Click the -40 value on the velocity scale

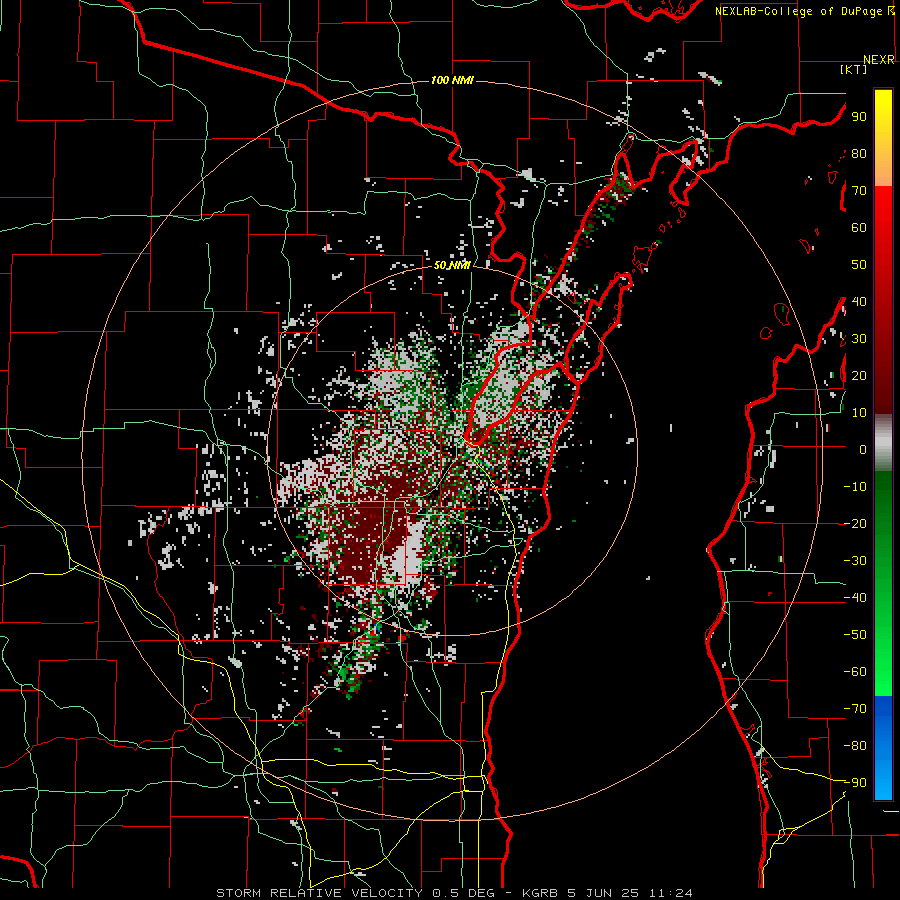855,598
